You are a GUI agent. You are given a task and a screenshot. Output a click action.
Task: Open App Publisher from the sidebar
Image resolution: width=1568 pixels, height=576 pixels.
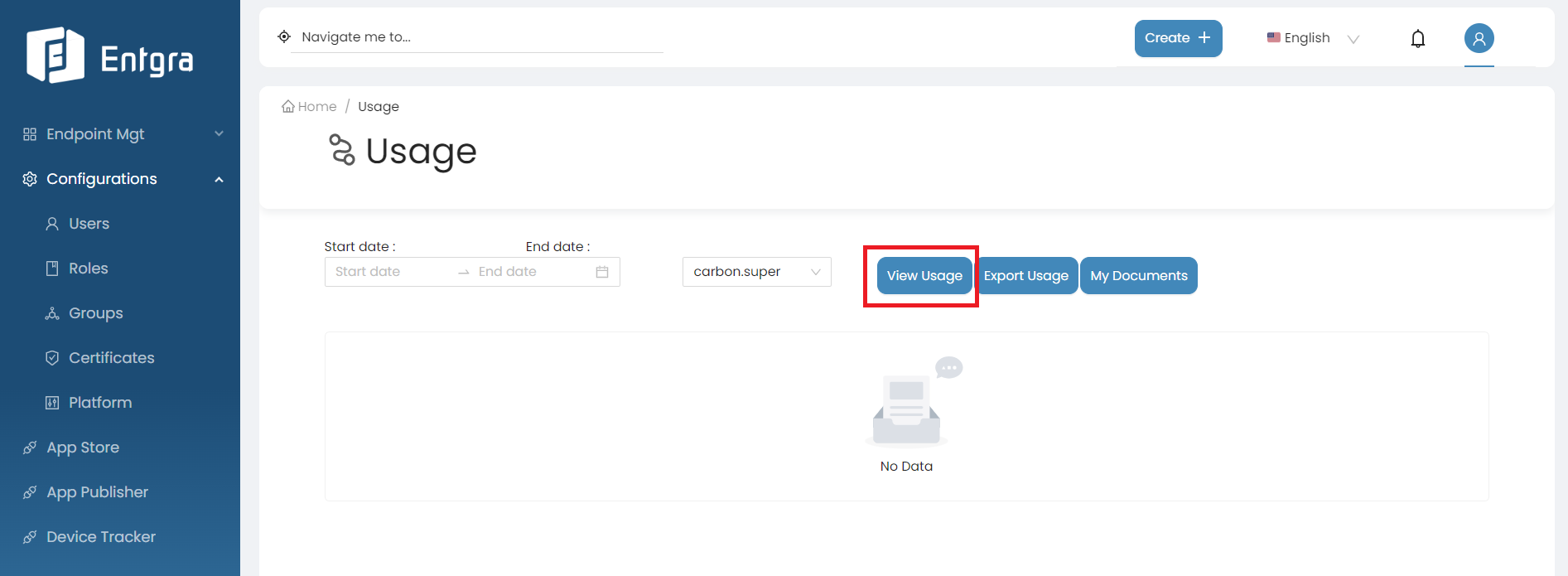pos(97,492)
